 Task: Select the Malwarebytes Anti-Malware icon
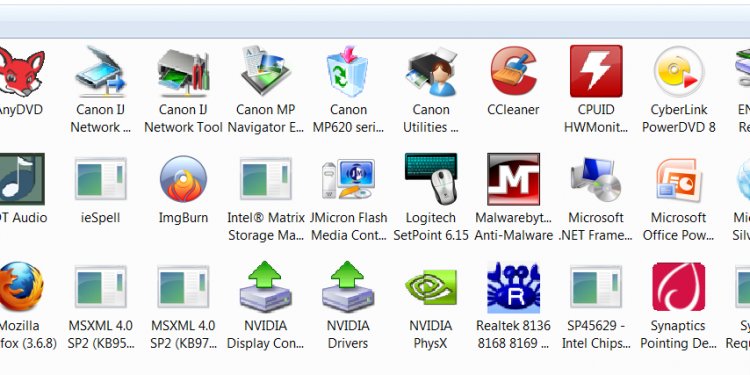point(514,179)
